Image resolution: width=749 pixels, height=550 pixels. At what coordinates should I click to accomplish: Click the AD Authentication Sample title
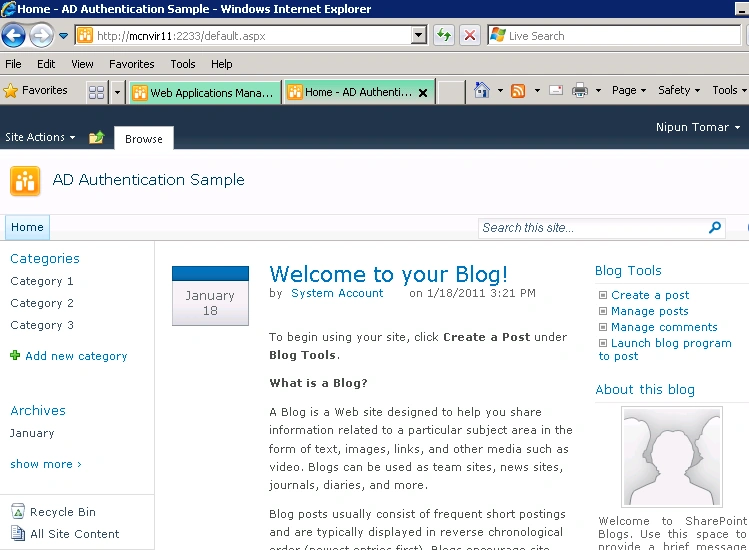tap(149, 180)
